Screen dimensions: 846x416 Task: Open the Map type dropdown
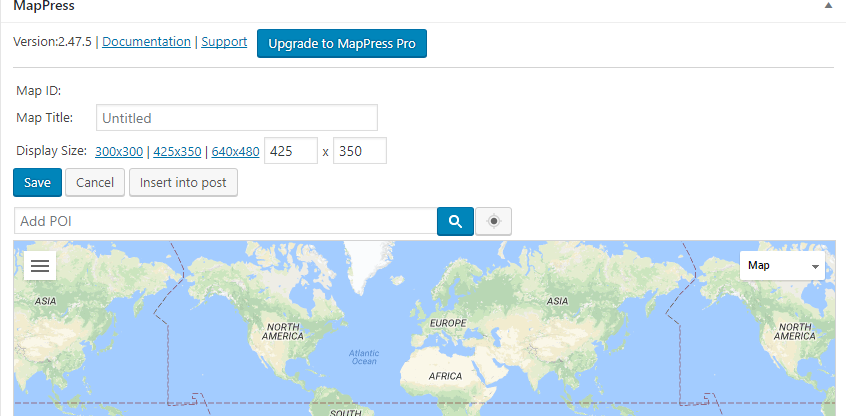(x=782, y=265)
